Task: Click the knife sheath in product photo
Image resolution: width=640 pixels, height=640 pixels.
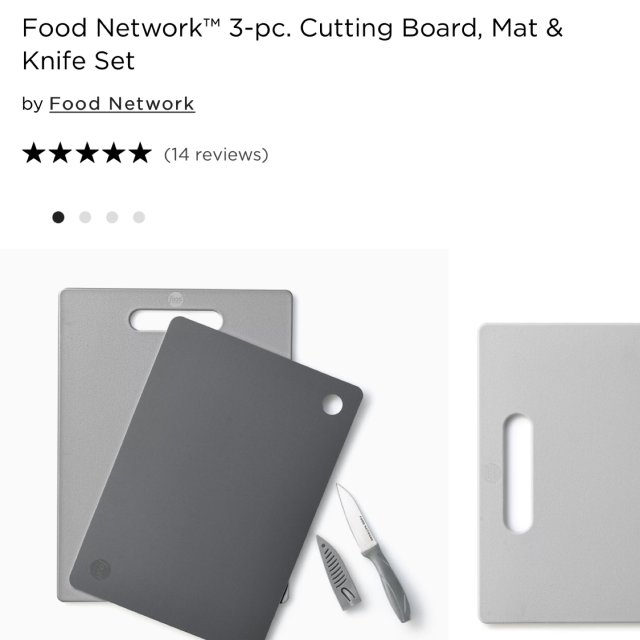Action: [338, 573]
